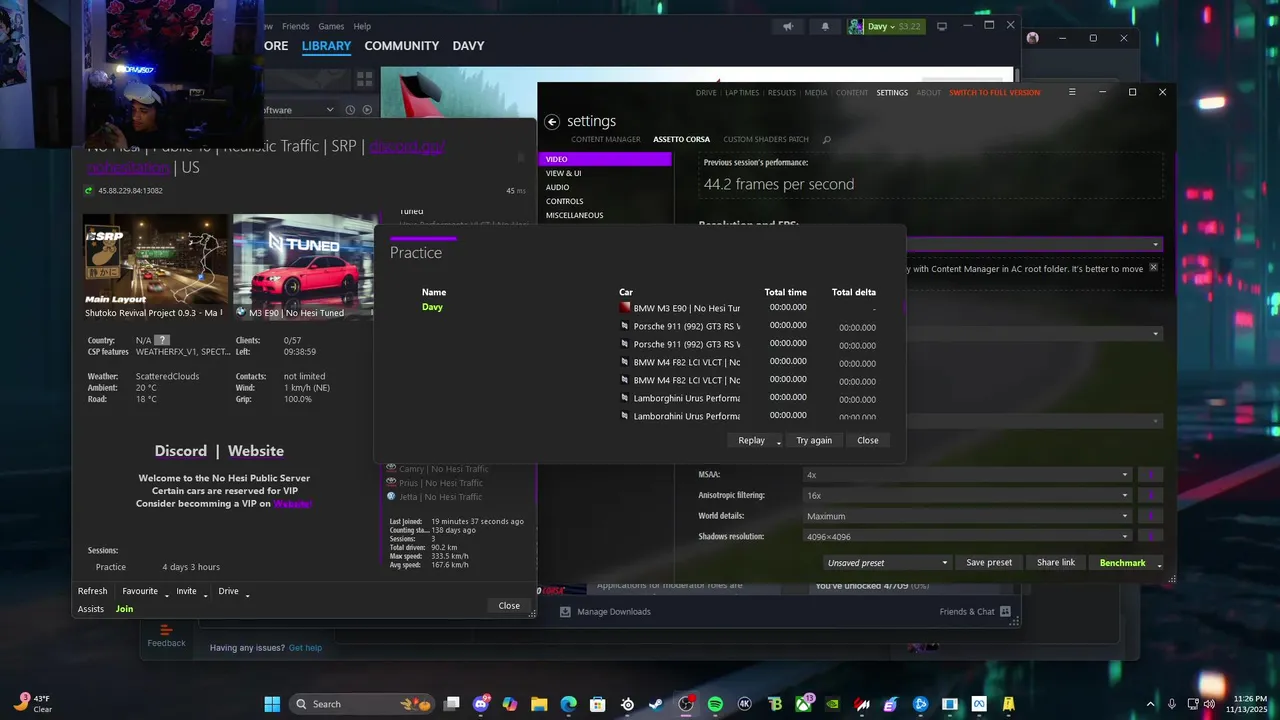The height and width of the screenshot is (720, 1280).
Task: Click the Steam announcements megaphone icon
Action: pyautogui.click(x=789, y=26)
